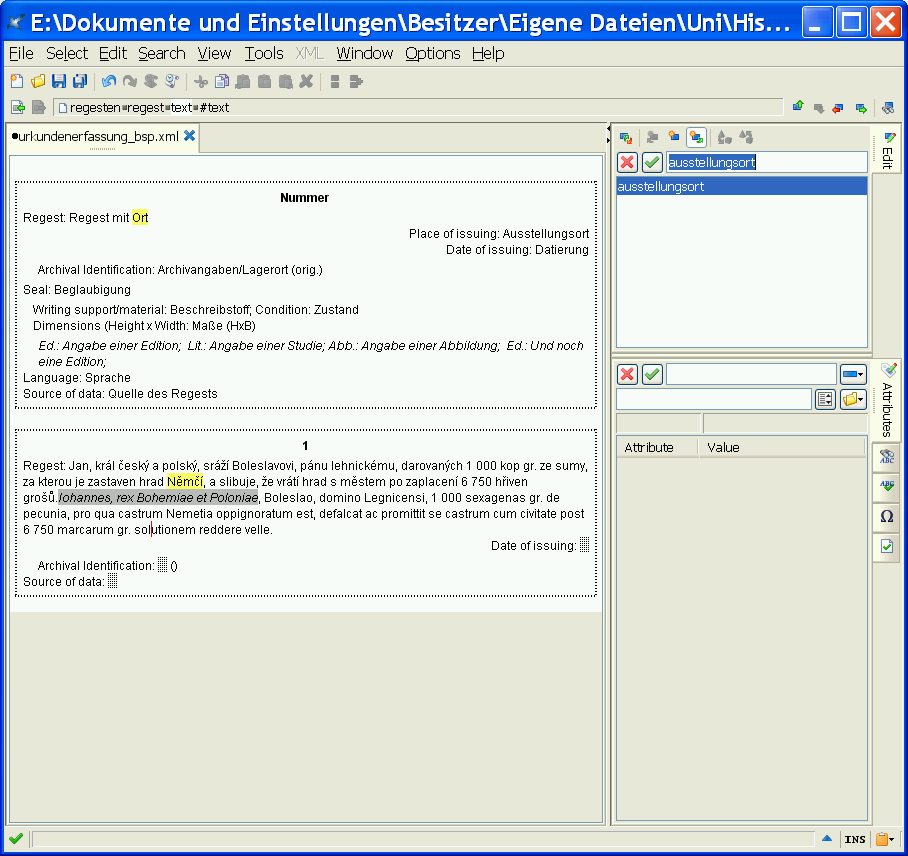Click the Join elements icon
The width and height of the screenshot is (908, 856).
pos(356,81)
